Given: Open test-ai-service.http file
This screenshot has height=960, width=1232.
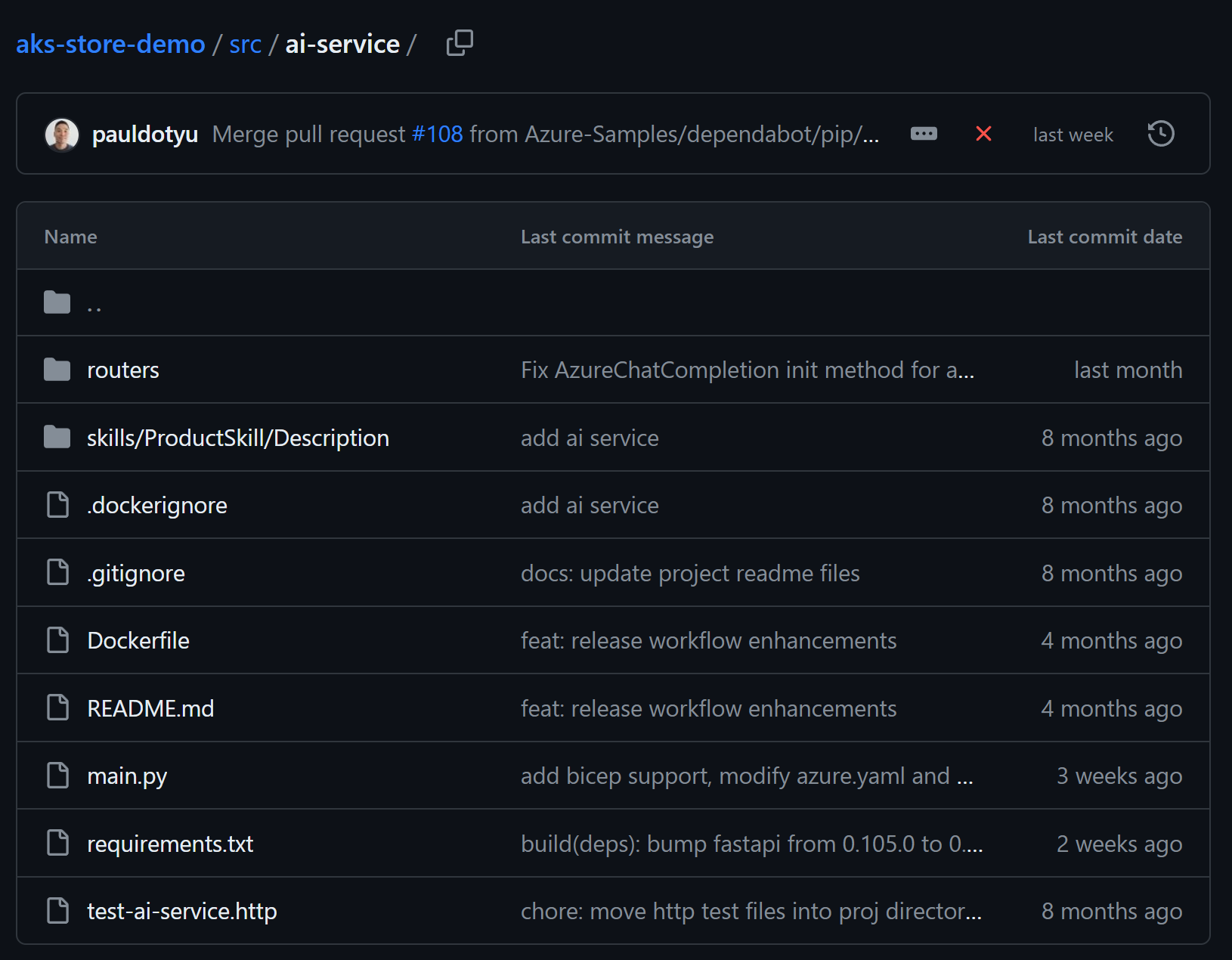Looking at the screenshot, I should (x=181, y=911).
